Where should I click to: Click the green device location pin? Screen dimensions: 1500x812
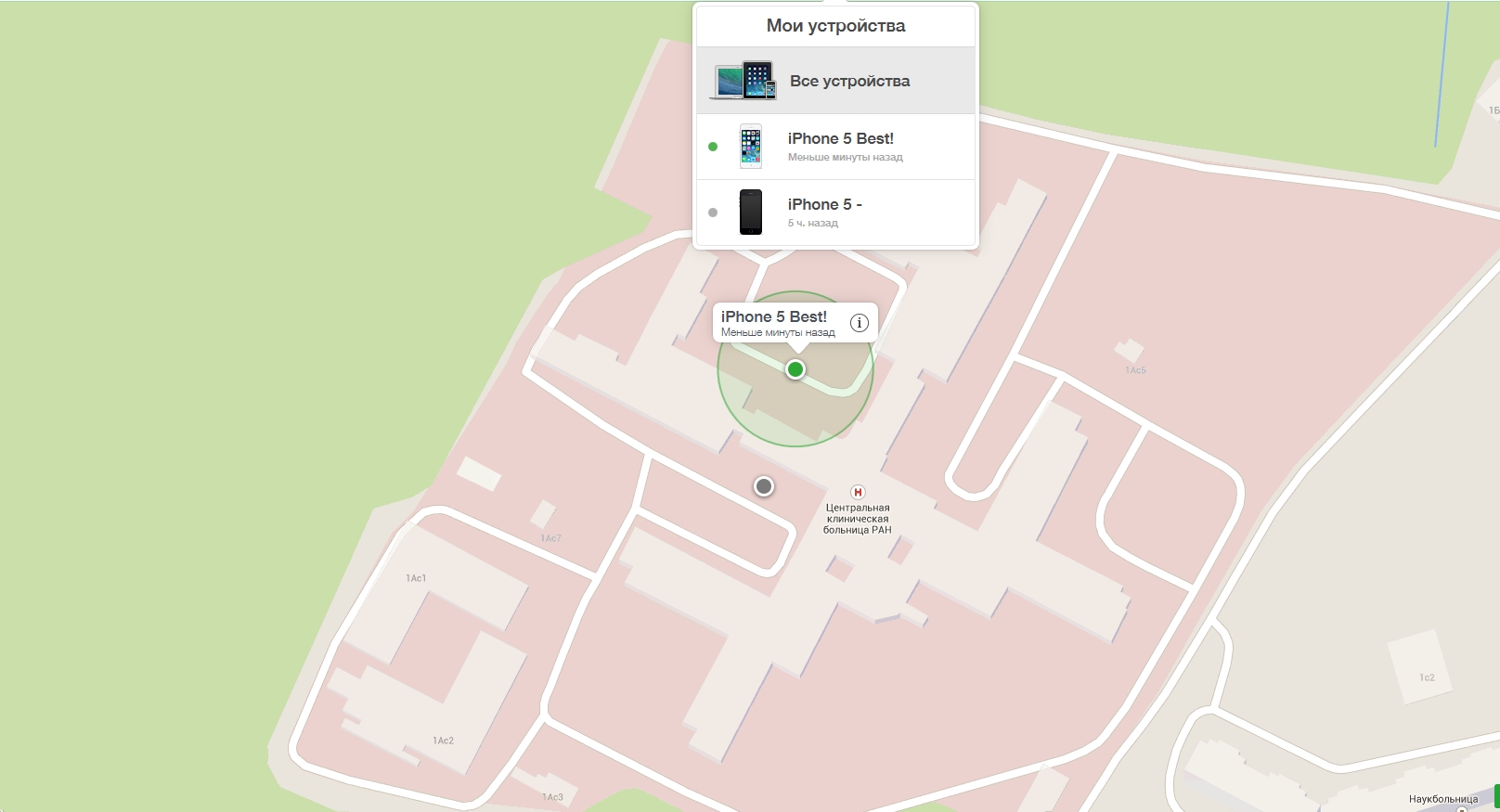(795, 369)
